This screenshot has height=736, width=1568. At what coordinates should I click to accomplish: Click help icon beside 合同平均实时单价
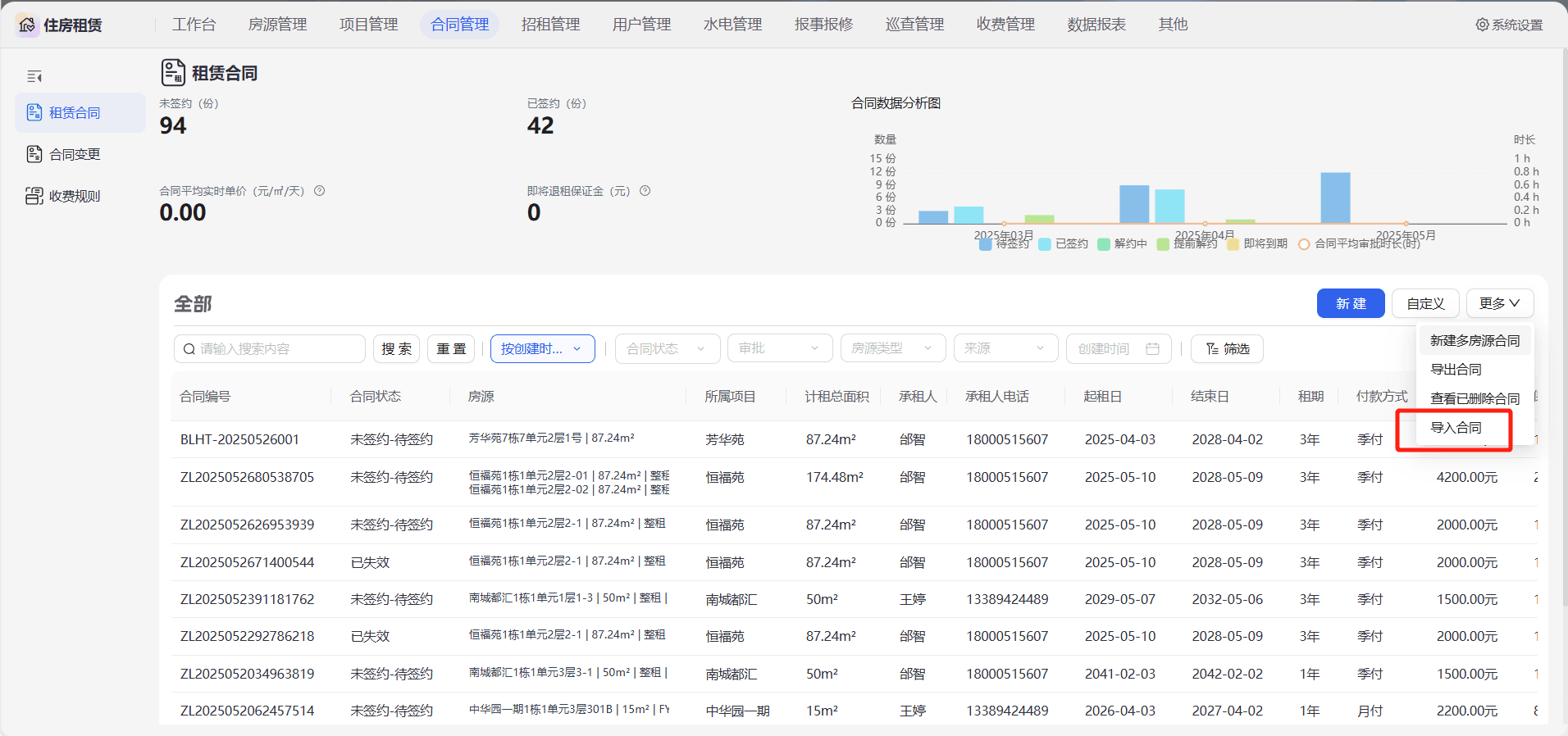tap(320, 191)
